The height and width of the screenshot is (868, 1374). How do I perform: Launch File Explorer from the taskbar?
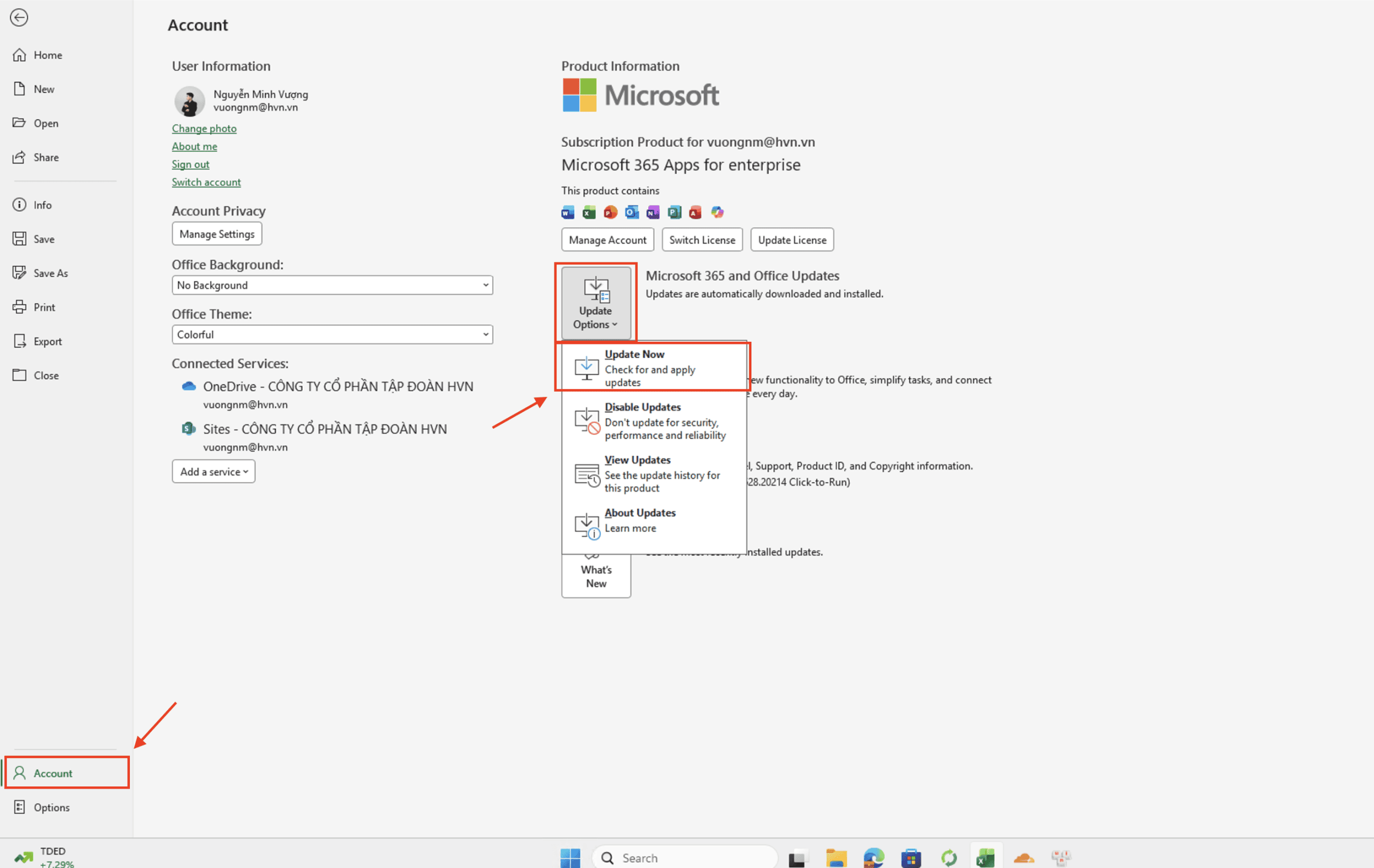pos(836,858)
